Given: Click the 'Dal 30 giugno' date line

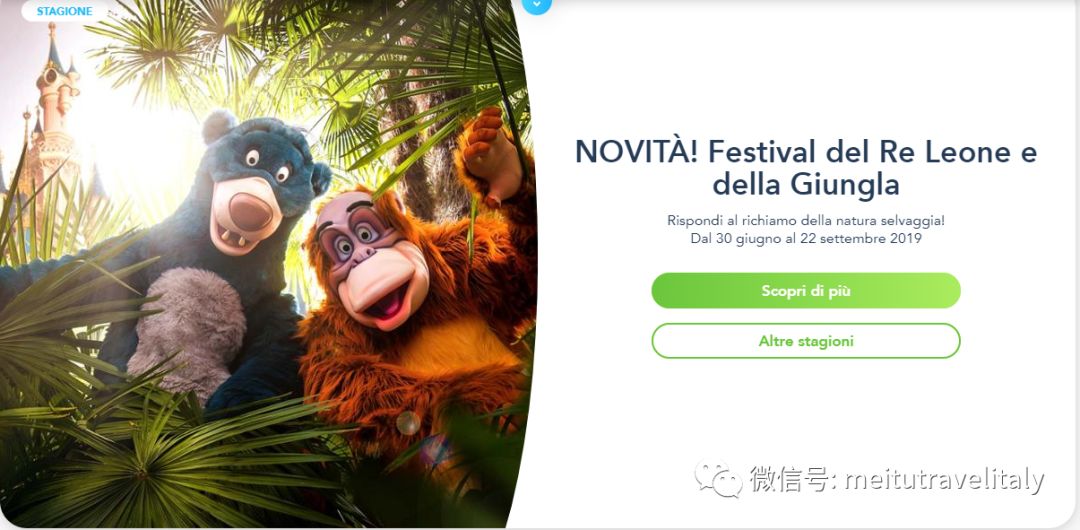Looking at the screenshot, I should (806, 239).
